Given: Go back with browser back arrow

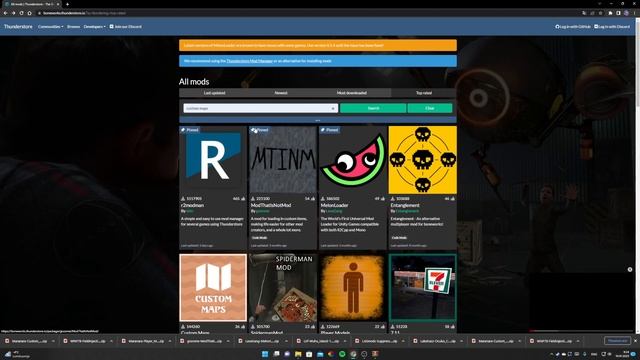Looking at the screenshot, I should (5, 13).
